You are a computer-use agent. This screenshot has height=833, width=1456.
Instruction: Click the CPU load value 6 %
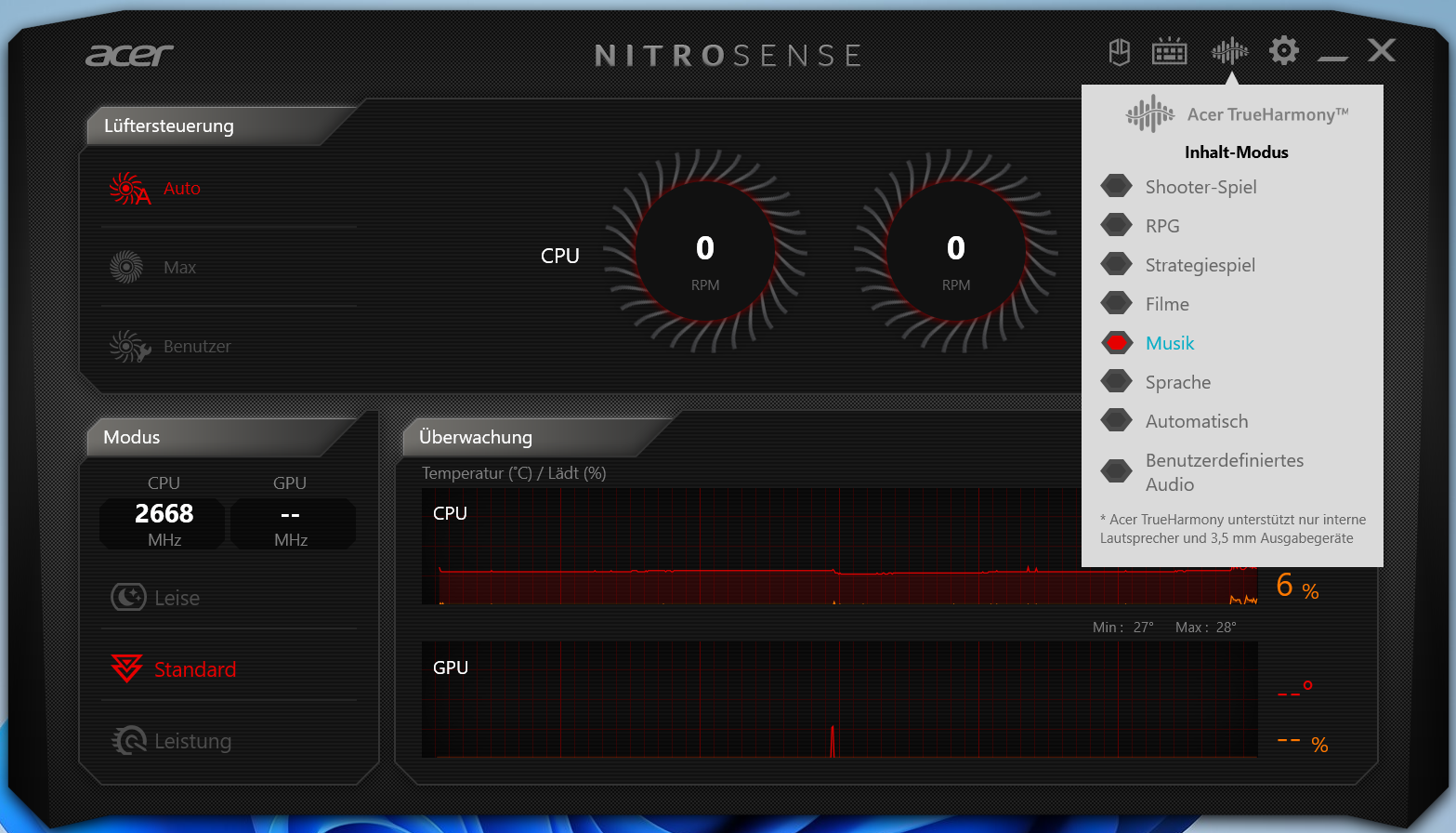(x=1298, y=586)
